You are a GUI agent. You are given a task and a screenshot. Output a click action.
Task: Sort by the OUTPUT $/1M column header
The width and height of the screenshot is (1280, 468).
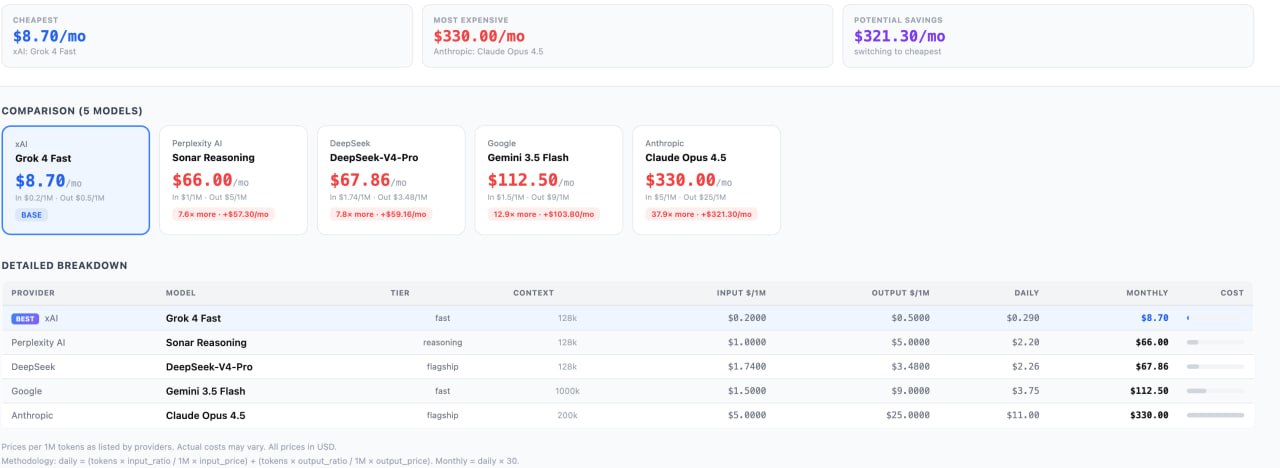point(900,293)
